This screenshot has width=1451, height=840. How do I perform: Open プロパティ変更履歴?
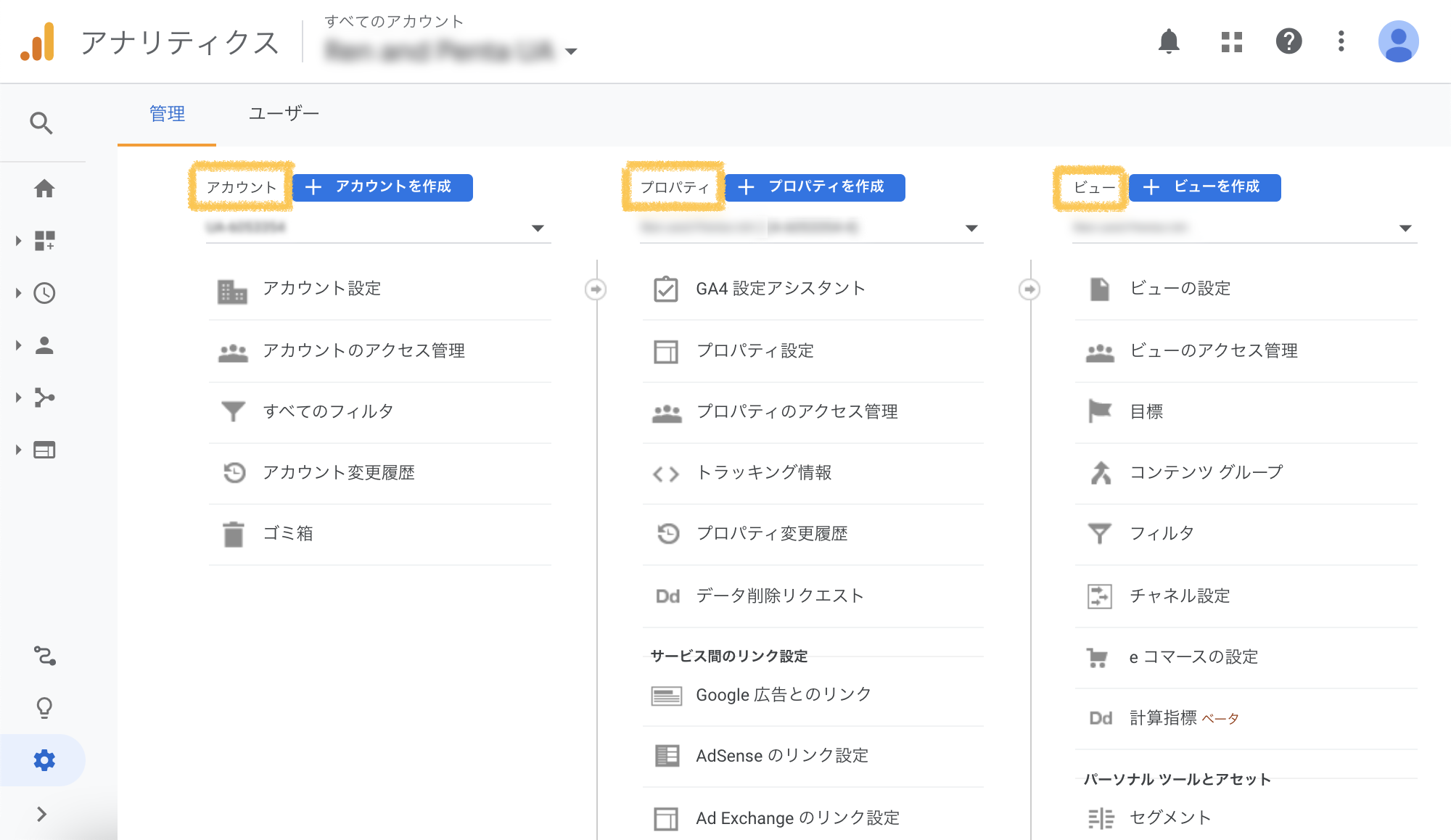(x=813, y=534)
